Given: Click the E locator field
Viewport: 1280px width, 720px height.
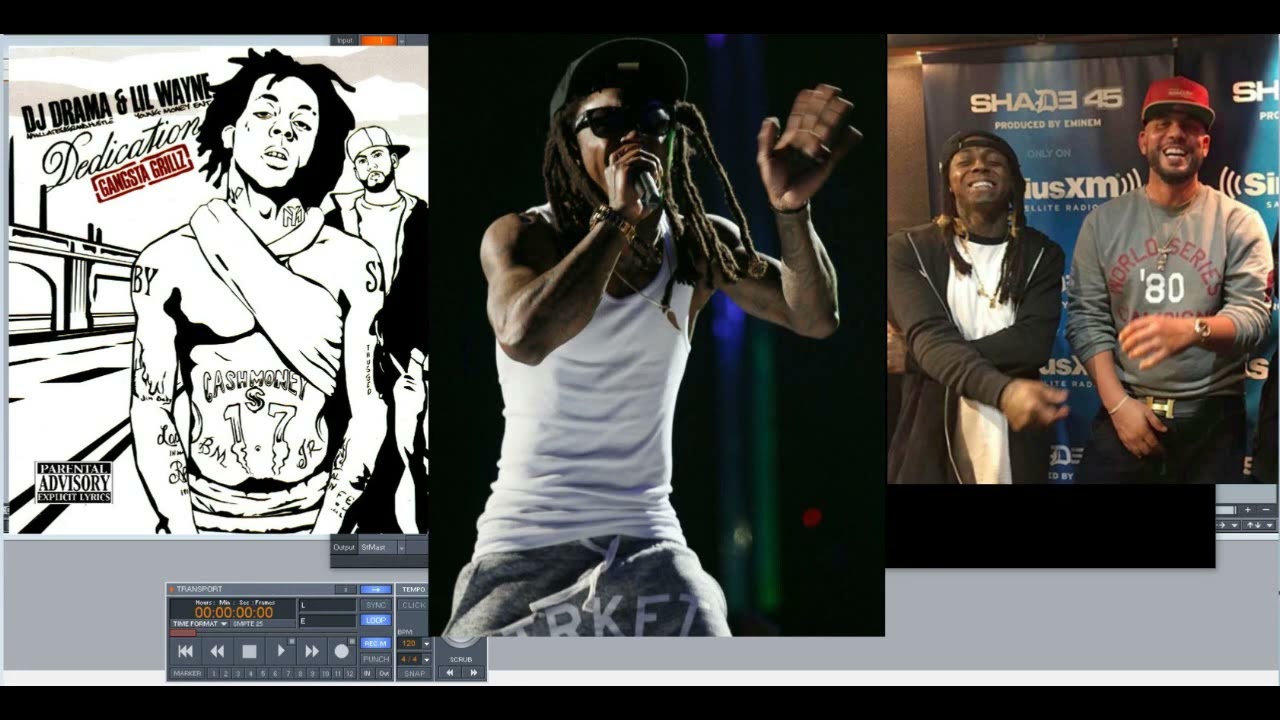Looking at the screenshot, I should [x=328, y=621].
